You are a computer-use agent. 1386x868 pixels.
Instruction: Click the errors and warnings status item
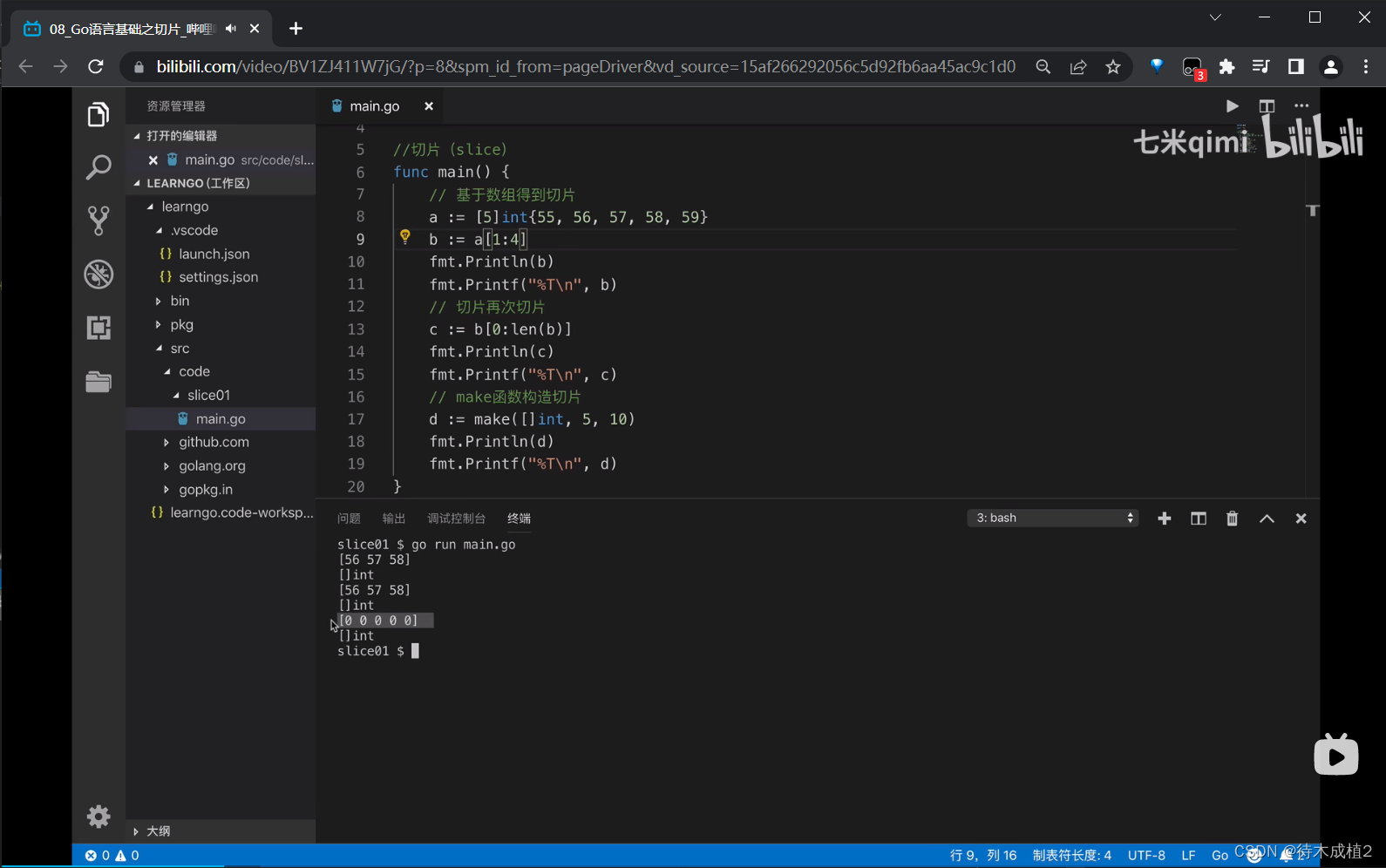[112, 856]
